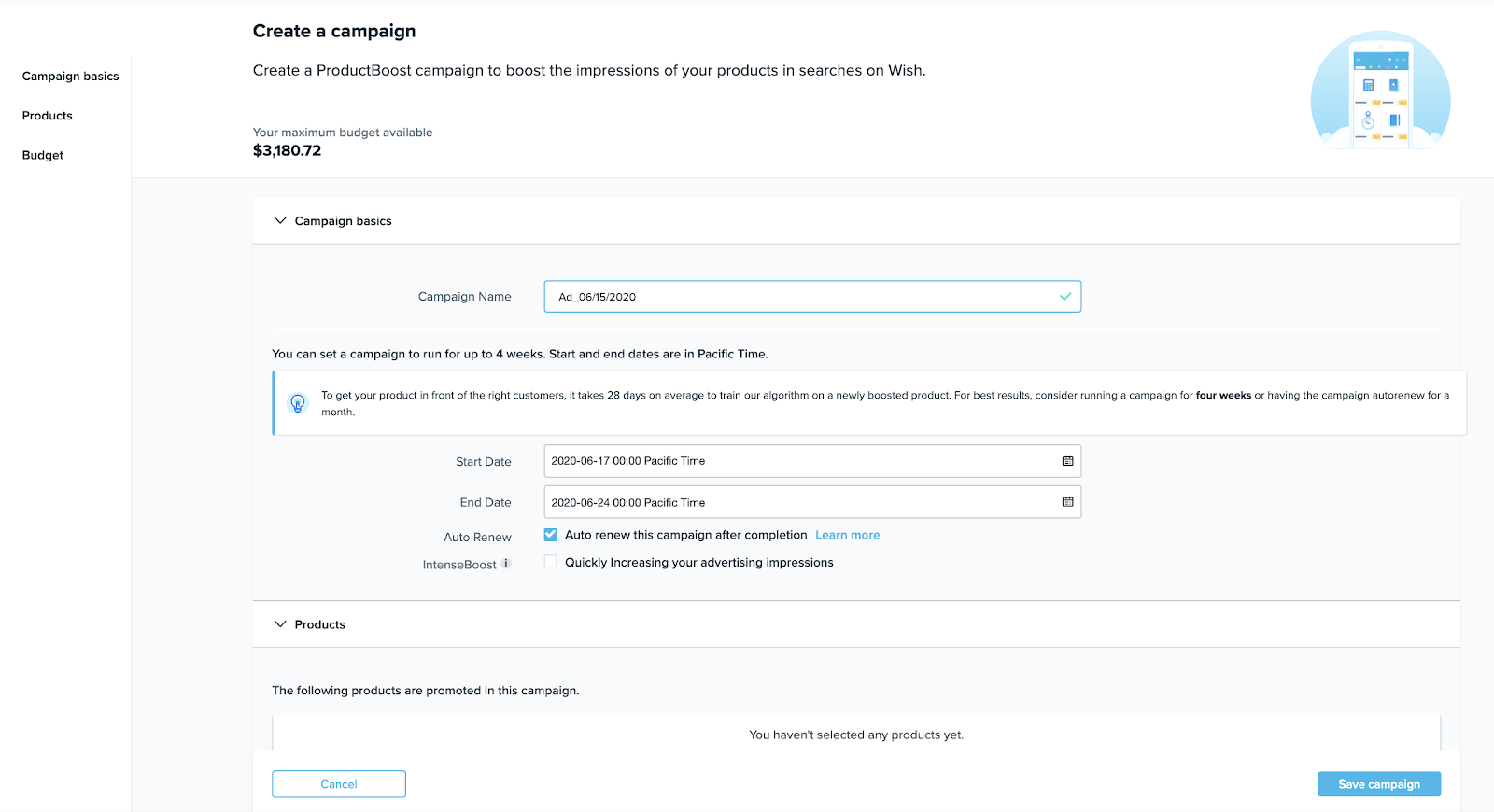Enable the IntenseBoost checkbox
Viewport: 1494px width, 812px height.
551,562
